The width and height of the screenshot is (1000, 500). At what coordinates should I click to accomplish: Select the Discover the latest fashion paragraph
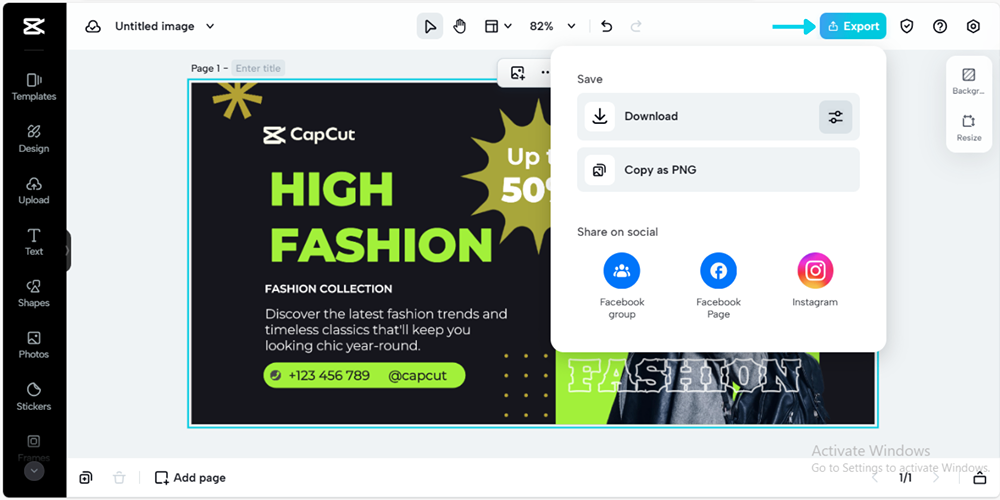pos(386,330)
